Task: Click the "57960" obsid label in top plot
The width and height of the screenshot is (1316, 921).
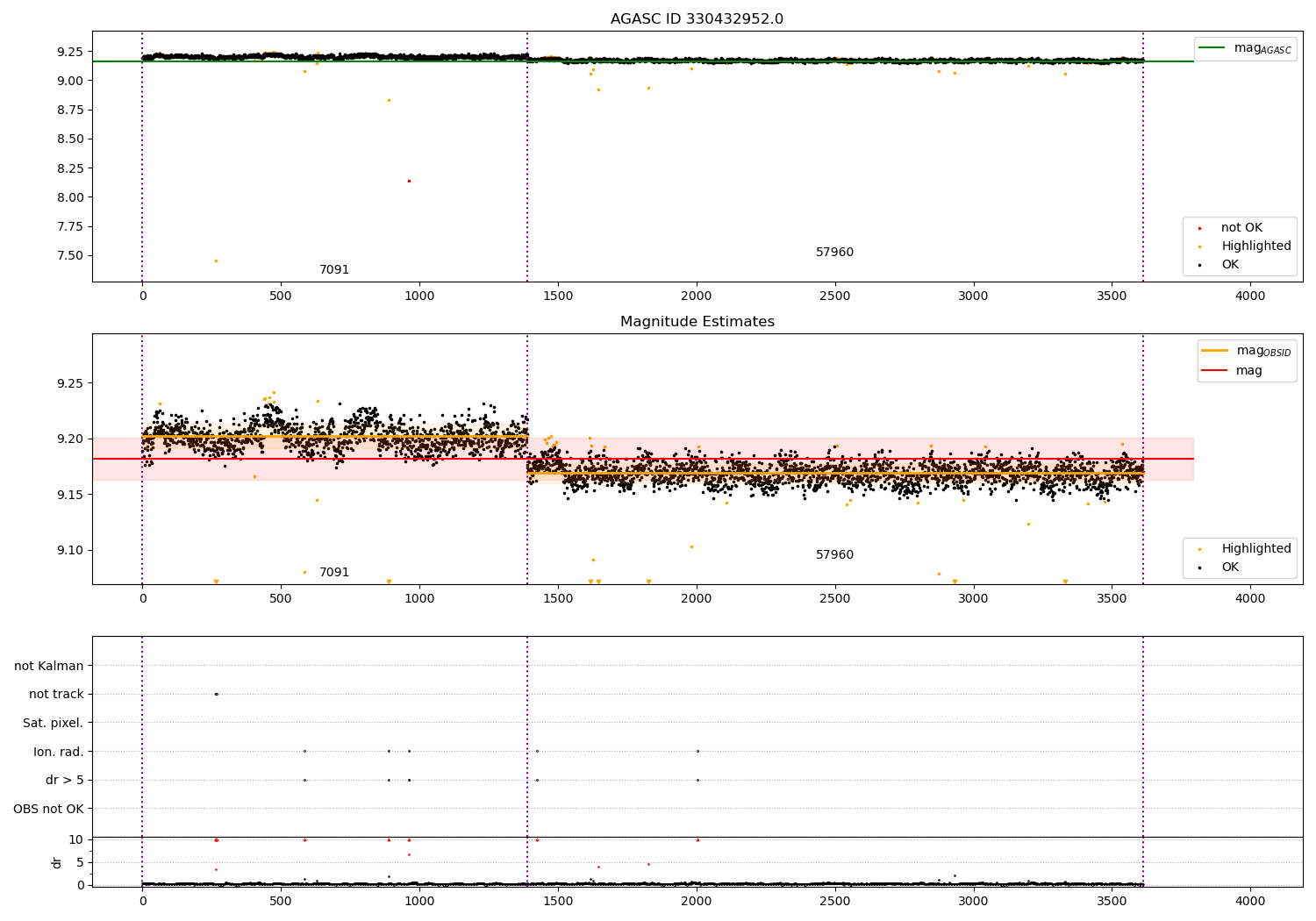Action: (x=834, y=253)
